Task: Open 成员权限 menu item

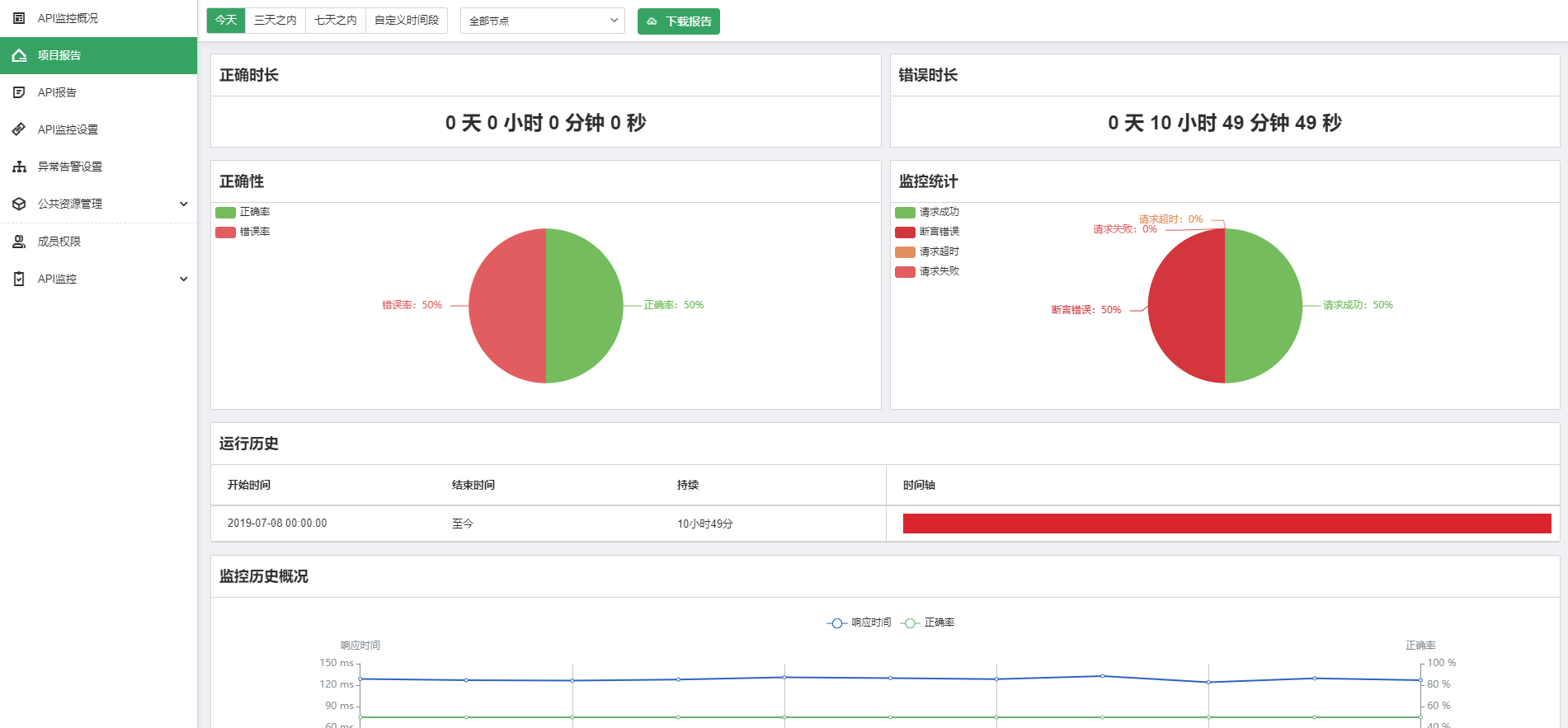Action: pyautogui.click(x=98, y=242)
